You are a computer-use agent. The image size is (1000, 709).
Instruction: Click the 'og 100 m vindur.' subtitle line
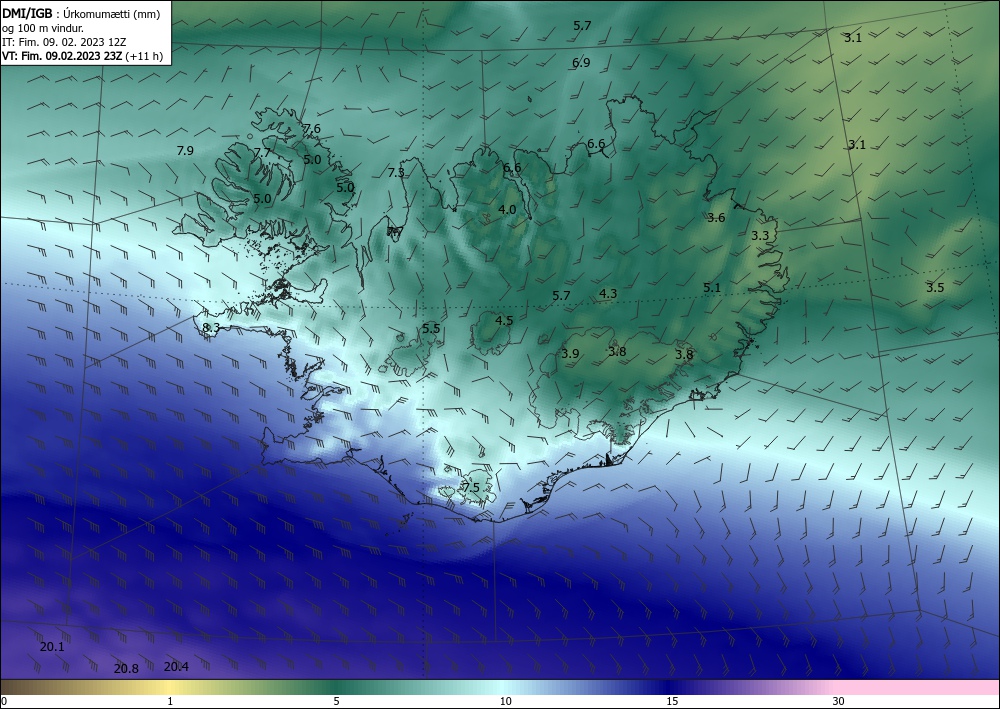coord(43,28)
